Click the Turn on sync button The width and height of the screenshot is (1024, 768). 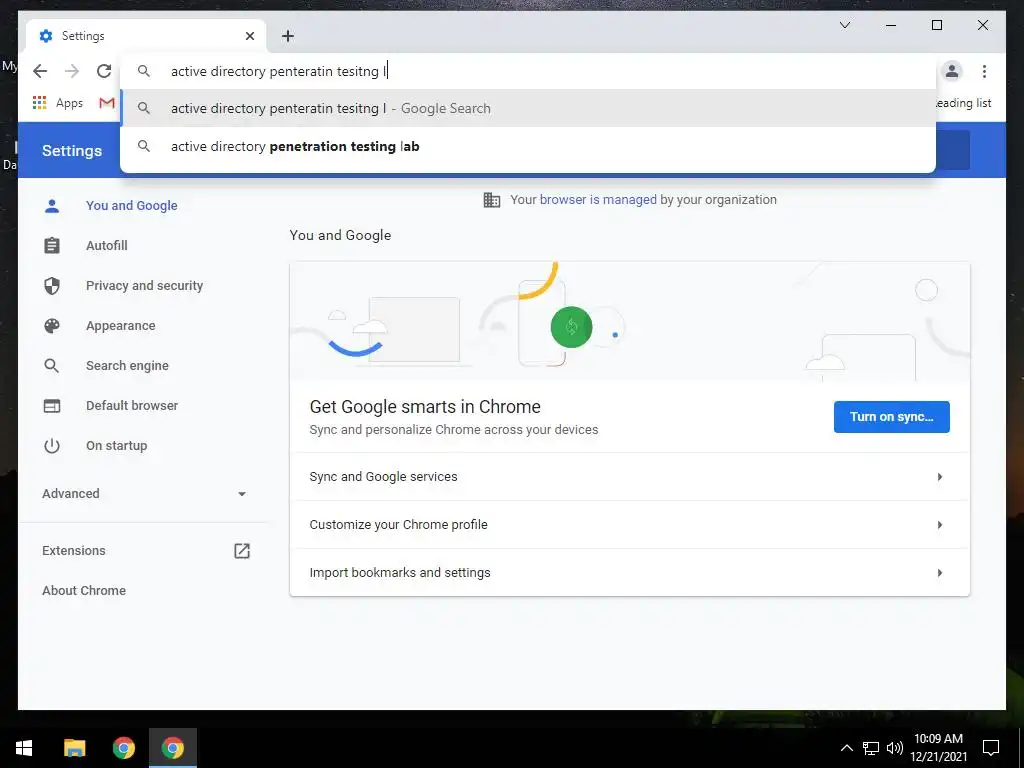pyautogui.click(x=891, y=417)
